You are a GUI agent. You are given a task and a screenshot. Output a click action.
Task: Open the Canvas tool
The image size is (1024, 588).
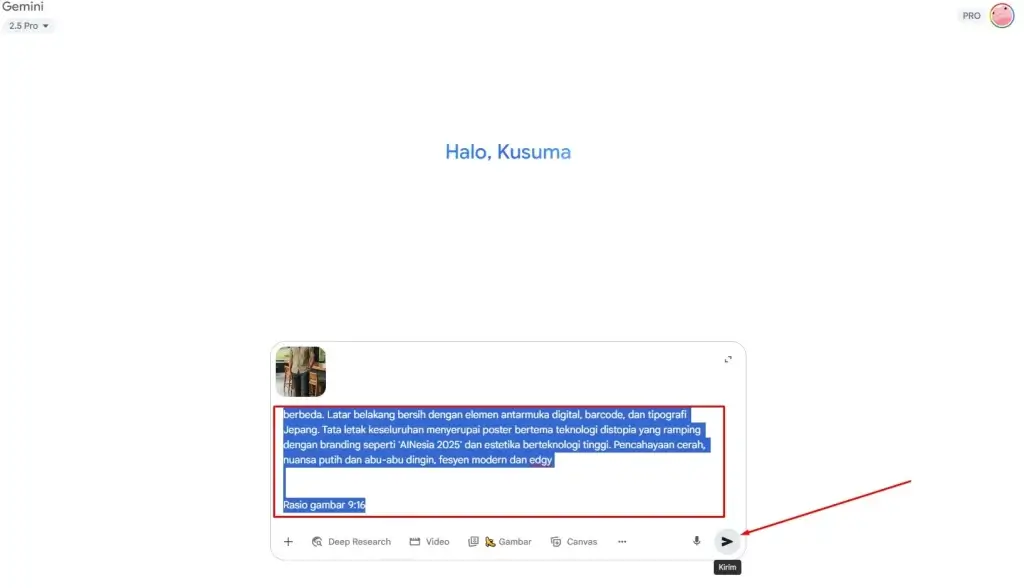tap(574, 542)
